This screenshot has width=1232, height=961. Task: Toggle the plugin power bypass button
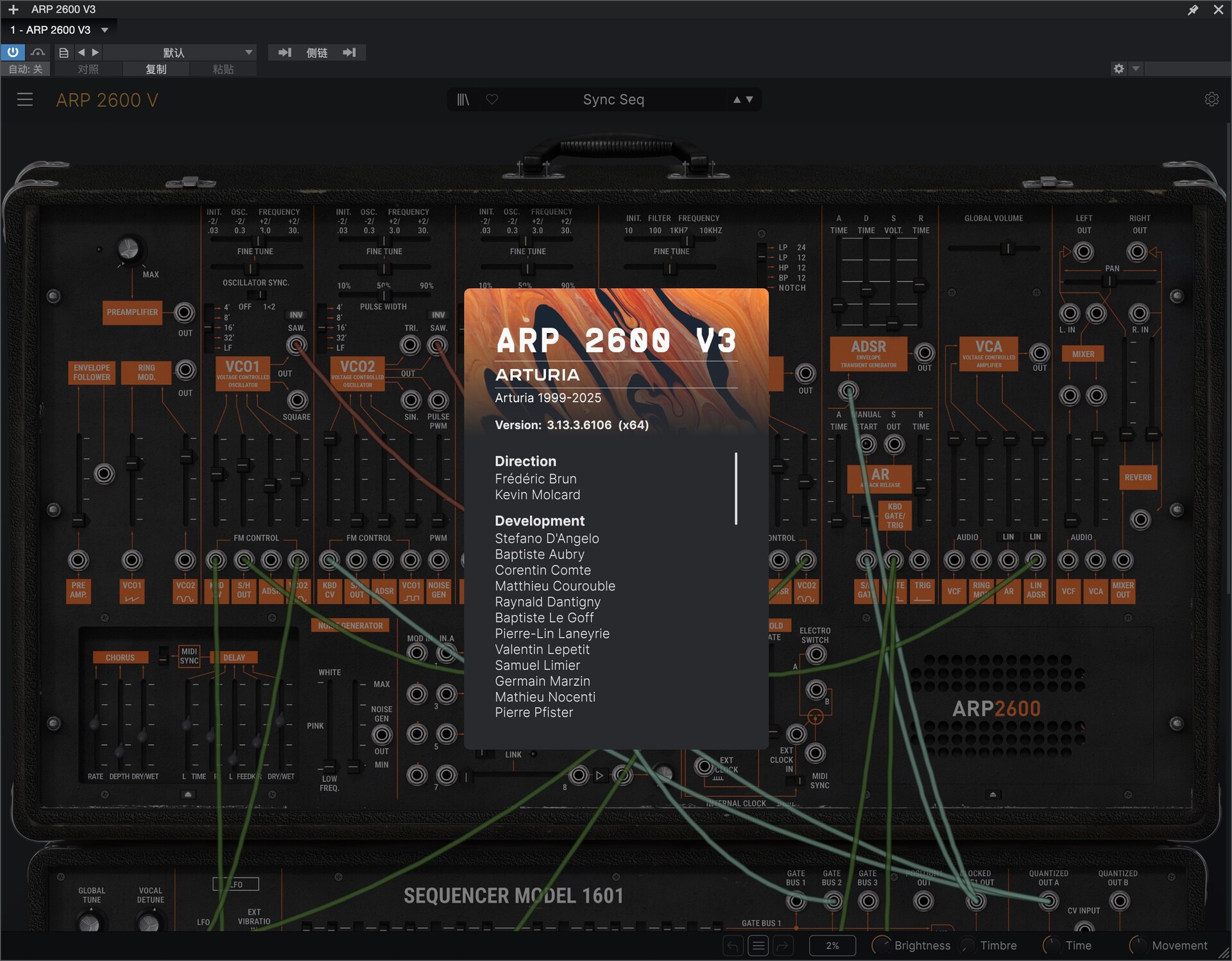point(13,52)
